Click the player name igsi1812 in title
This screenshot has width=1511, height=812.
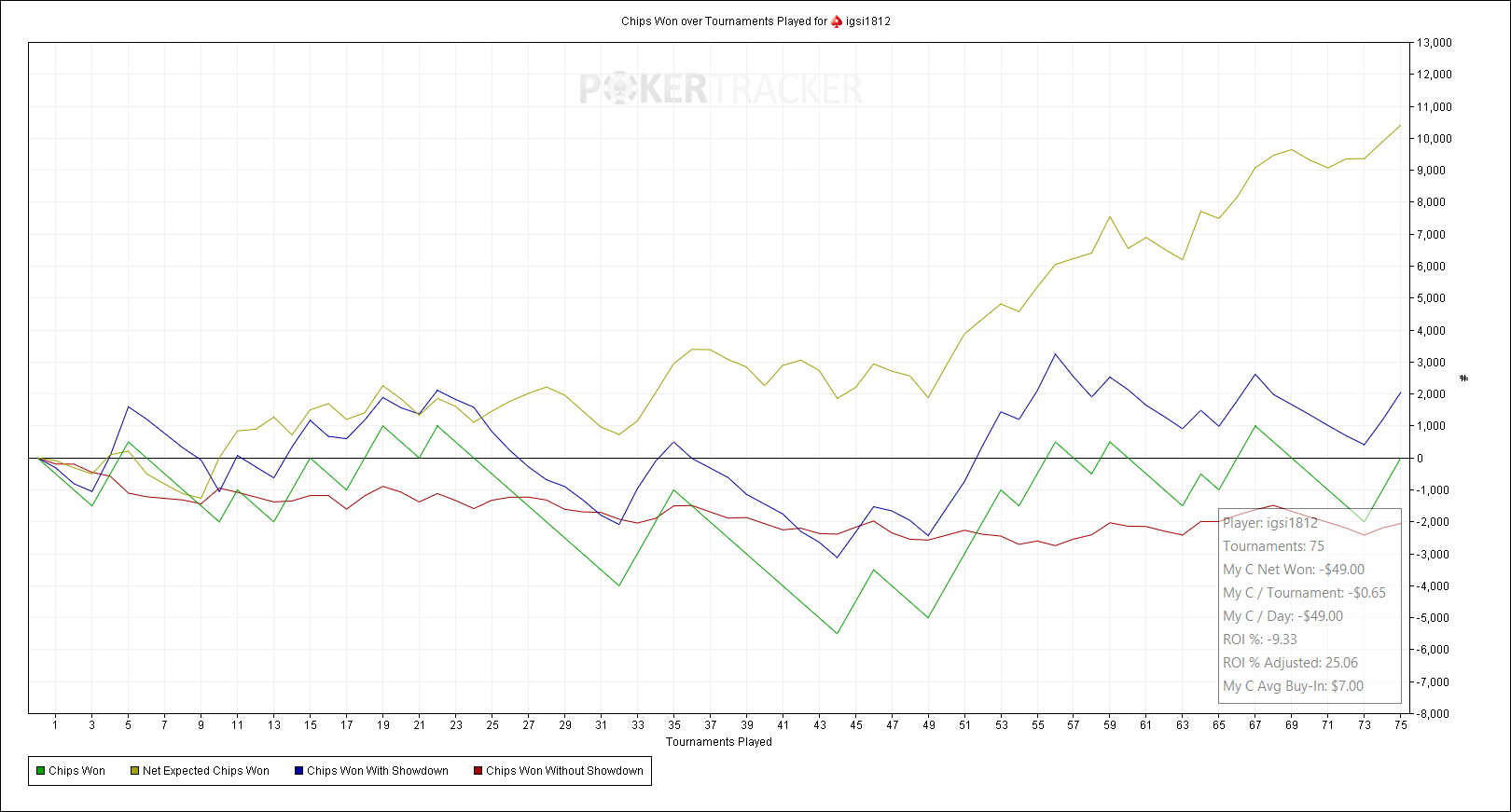[868, 21]
